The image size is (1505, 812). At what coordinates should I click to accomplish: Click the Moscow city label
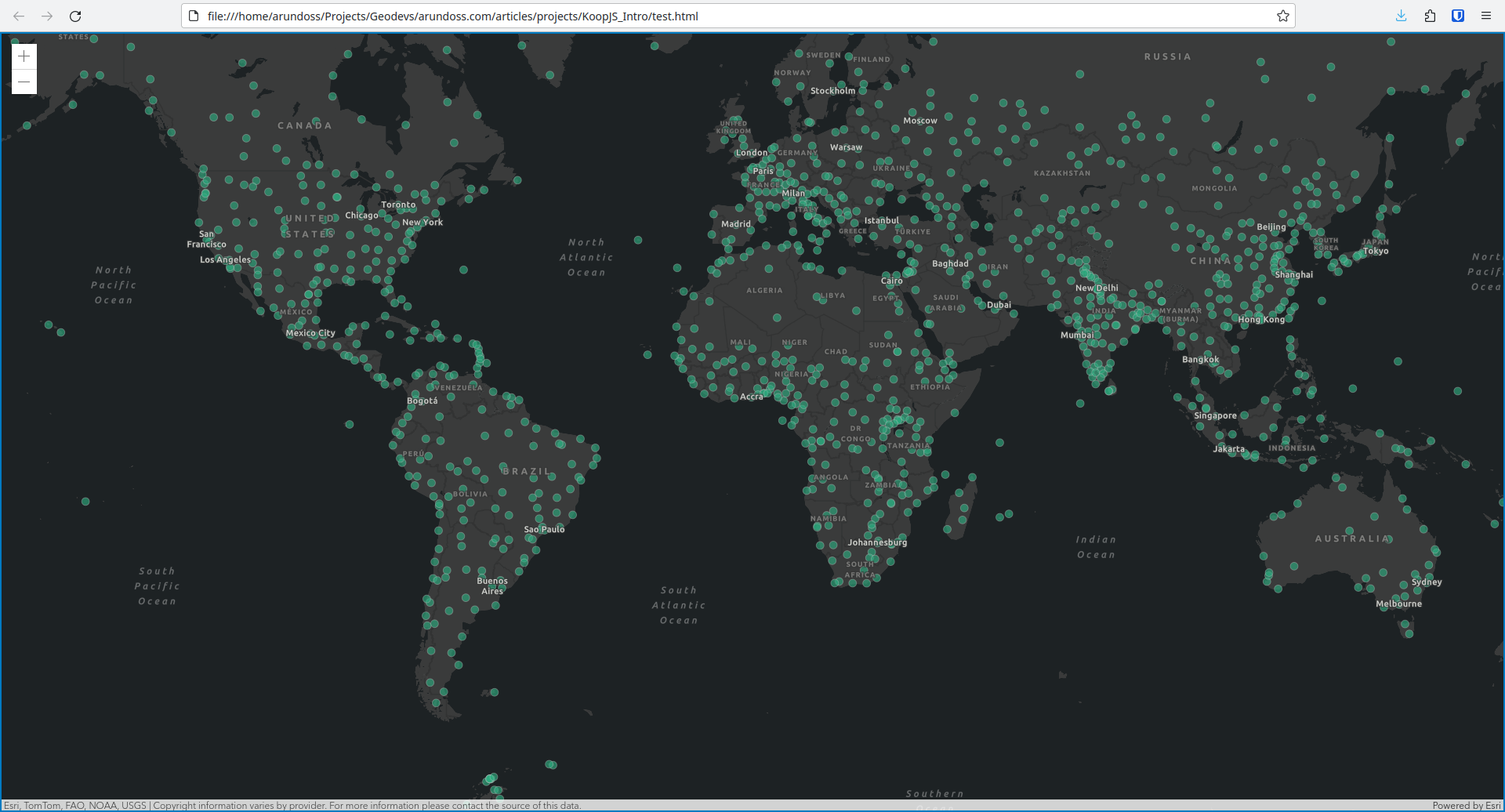tap(919, 121)
